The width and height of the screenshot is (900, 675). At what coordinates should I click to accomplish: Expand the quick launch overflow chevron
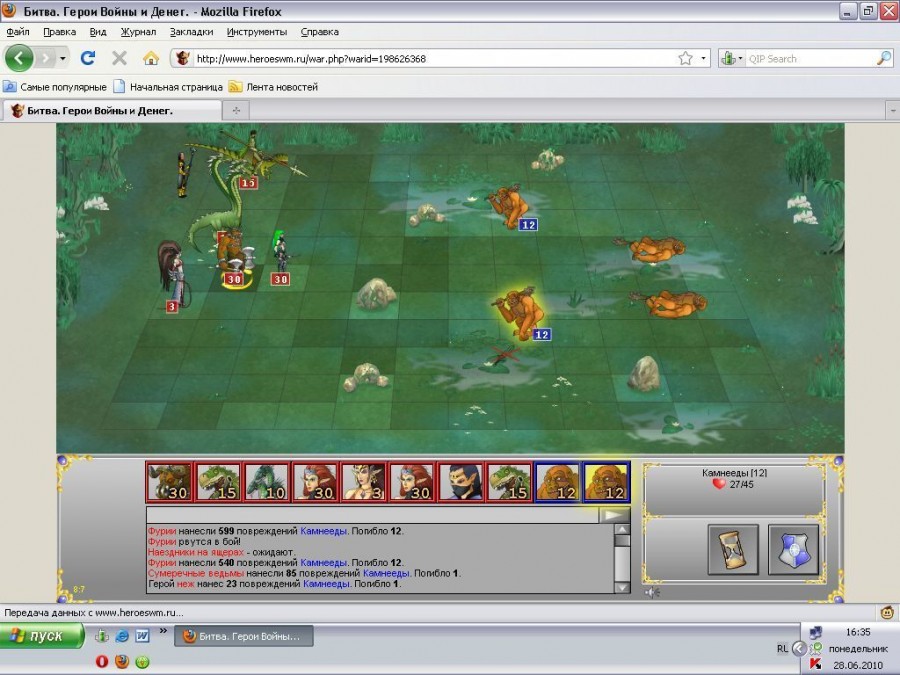(x=163, y=631)
